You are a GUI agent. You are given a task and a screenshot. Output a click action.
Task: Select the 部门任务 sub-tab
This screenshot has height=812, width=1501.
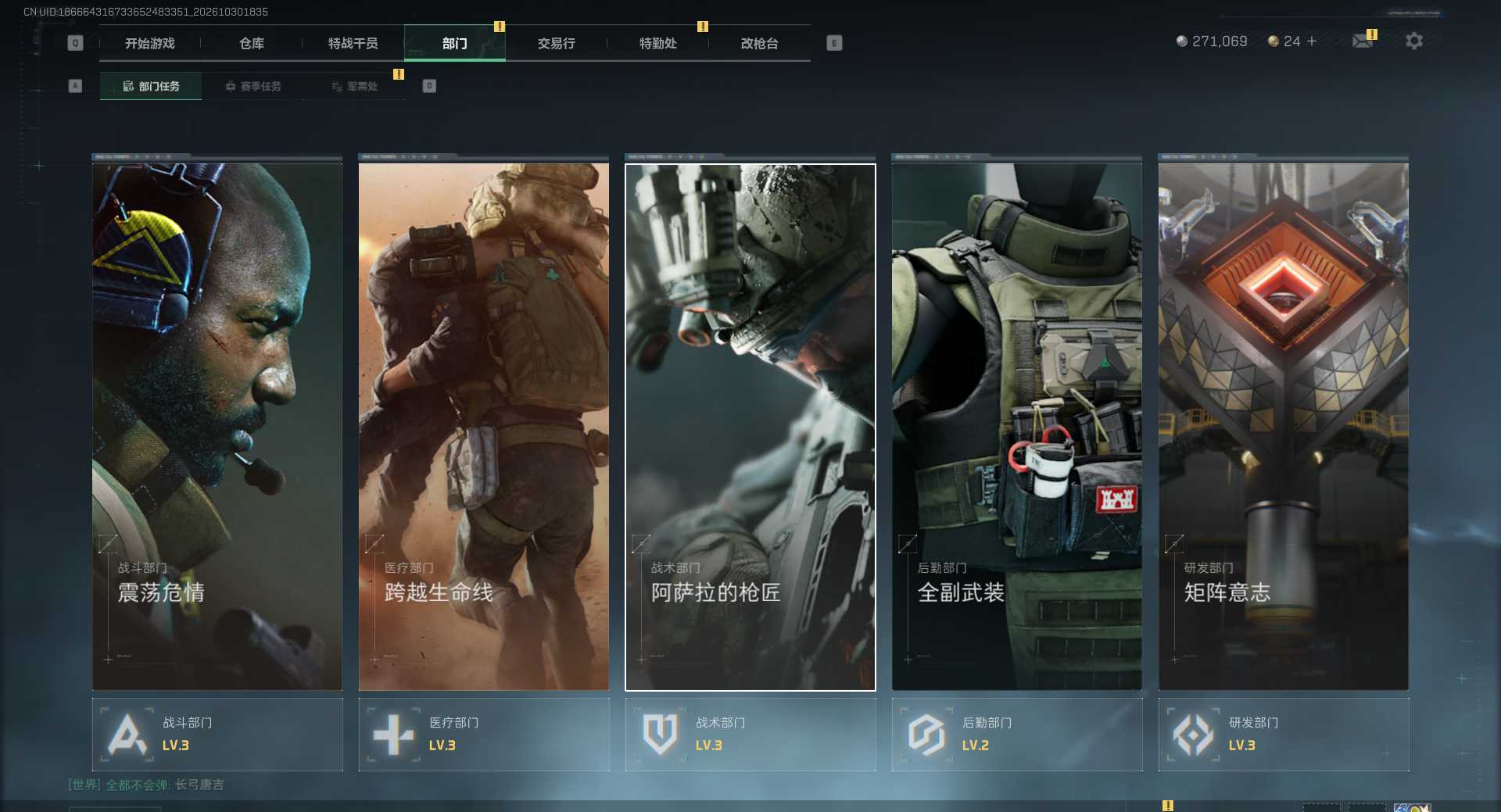coord(151,86)
